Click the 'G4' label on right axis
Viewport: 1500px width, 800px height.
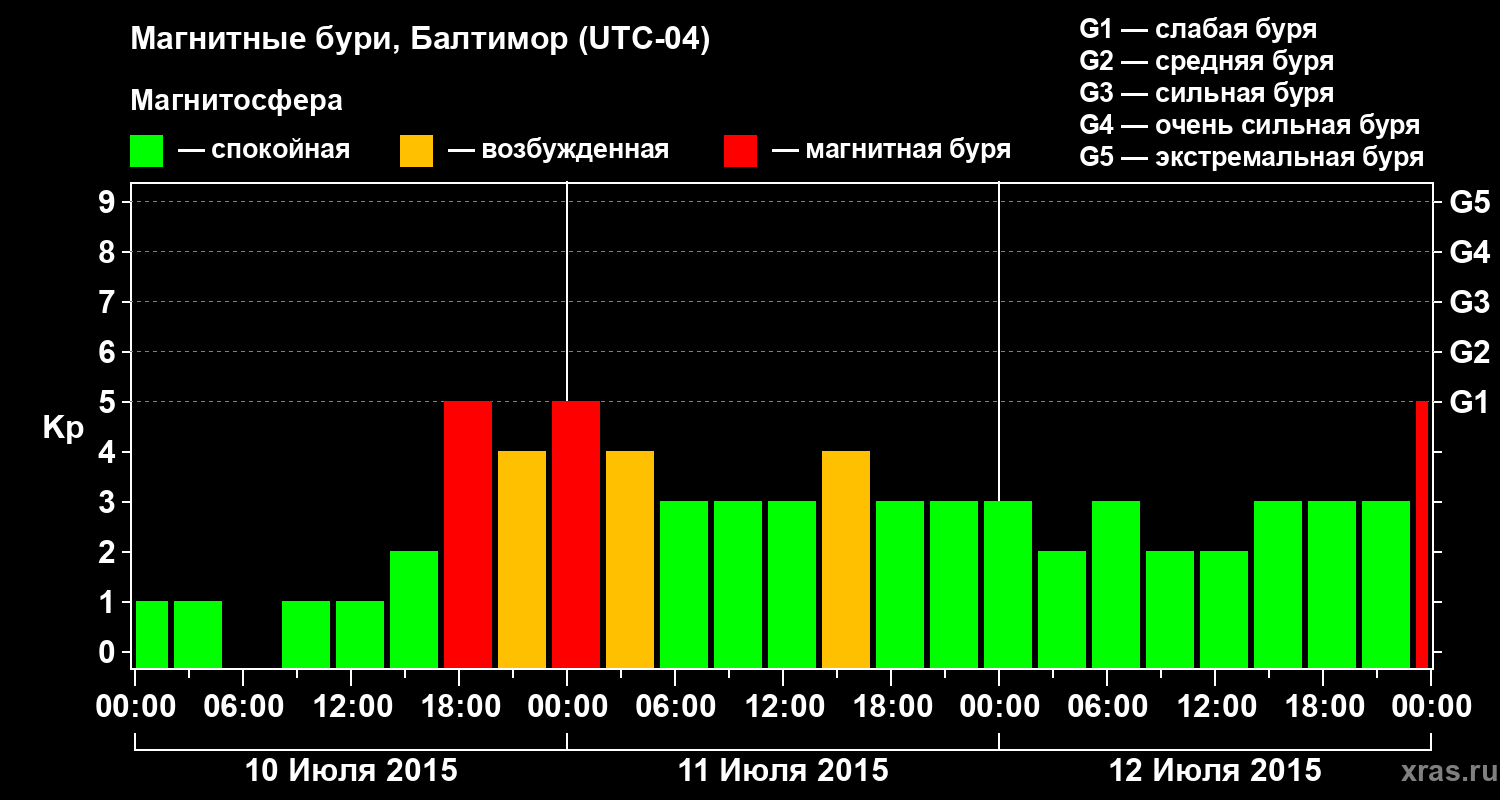[x=1469, y=252]
